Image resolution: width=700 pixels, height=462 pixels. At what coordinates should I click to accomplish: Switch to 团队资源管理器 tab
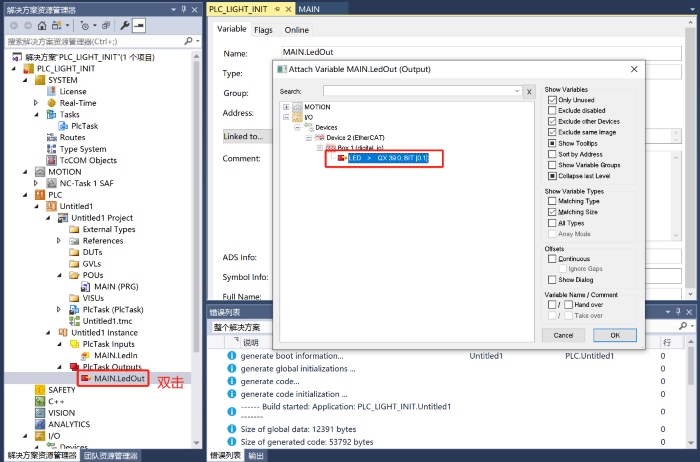tap(111, 456)
